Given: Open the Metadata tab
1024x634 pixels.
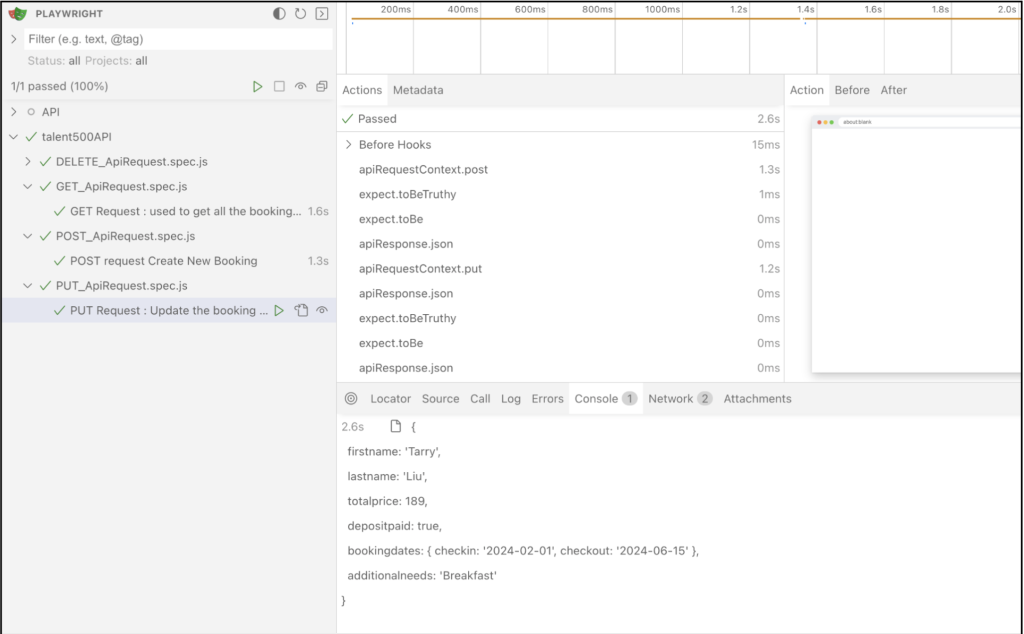Looking at the screenshot, I should 418,89.
